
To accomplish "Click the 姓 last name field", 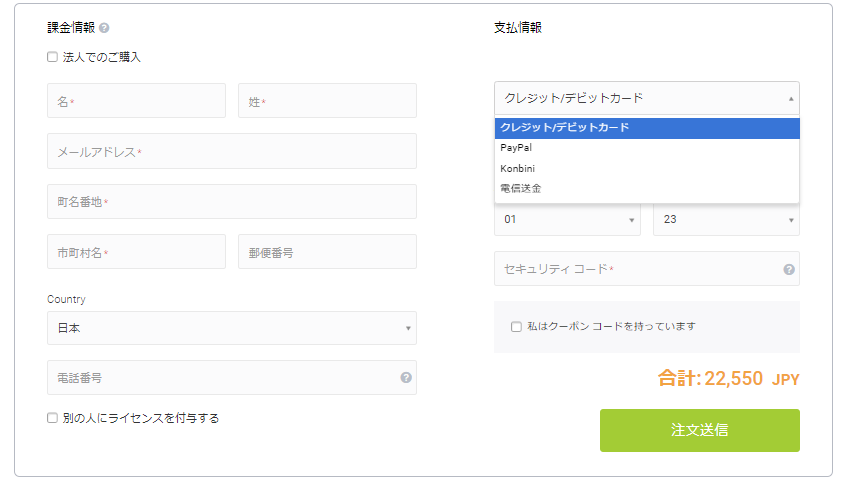I will click(327, 101).
